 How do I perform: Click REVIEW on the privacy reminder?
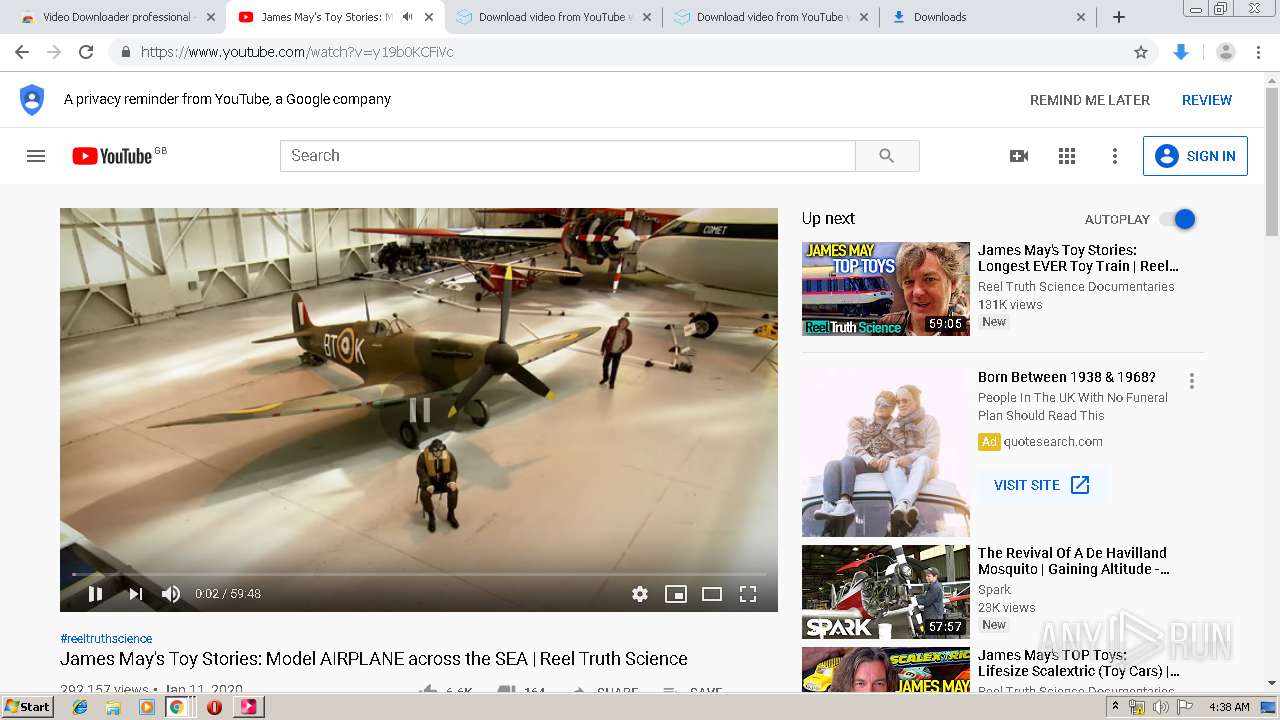[1207, 100]
